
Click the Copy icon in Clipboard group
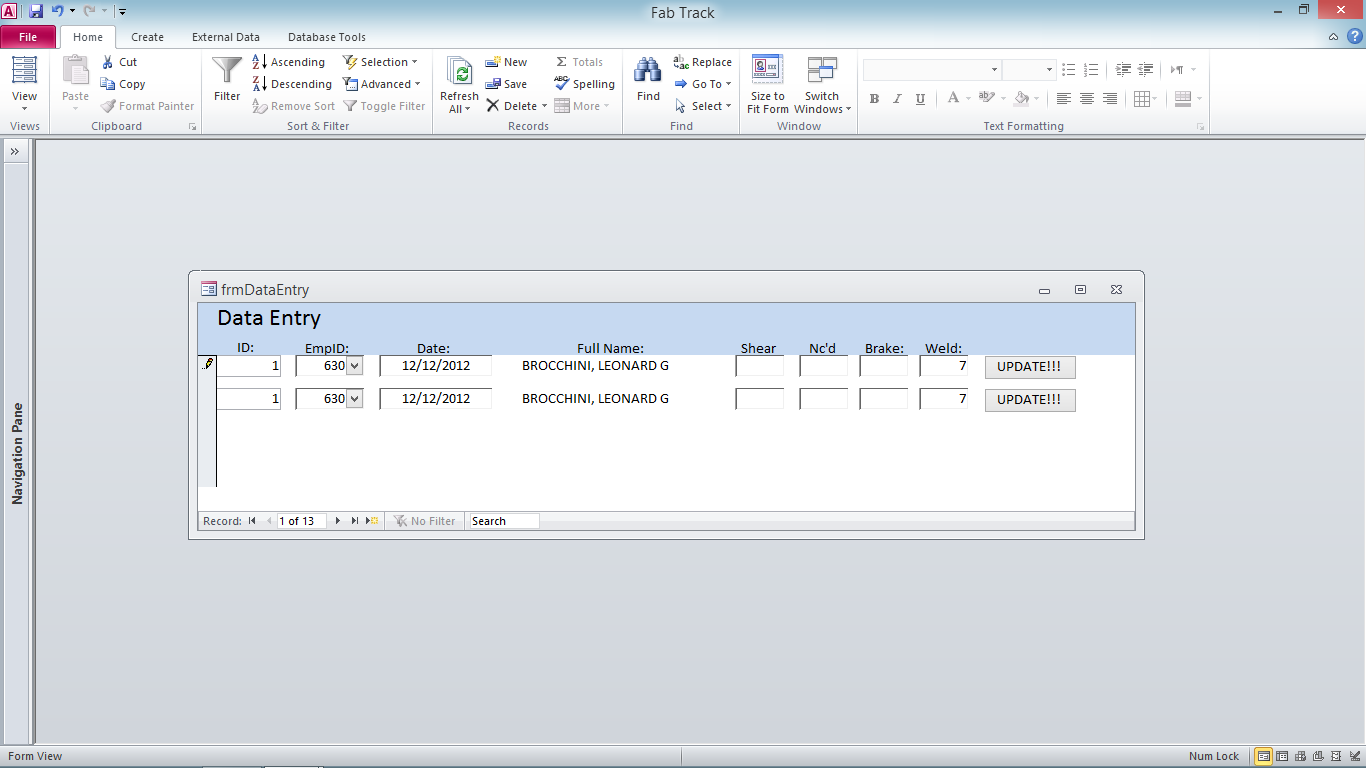coord(108,84)
